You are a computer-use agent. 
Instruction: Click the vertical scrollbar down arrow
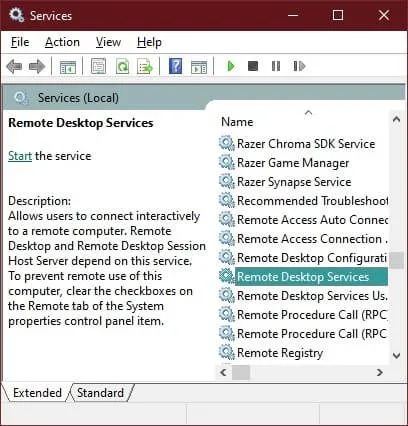[396, 355]
